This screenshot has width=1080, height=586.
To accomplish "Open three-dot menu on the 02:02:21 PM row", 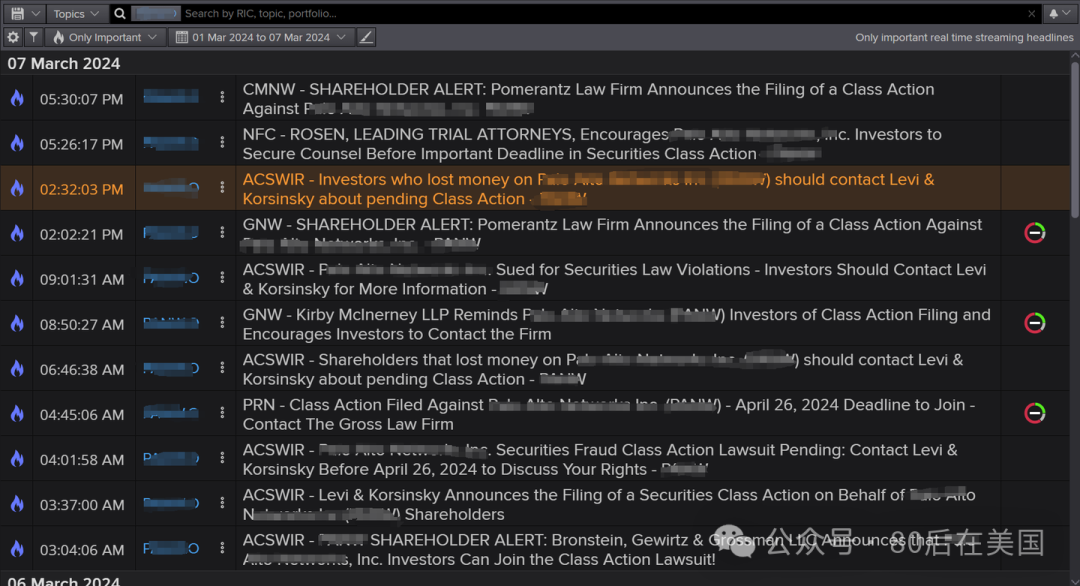I will 222,233.
